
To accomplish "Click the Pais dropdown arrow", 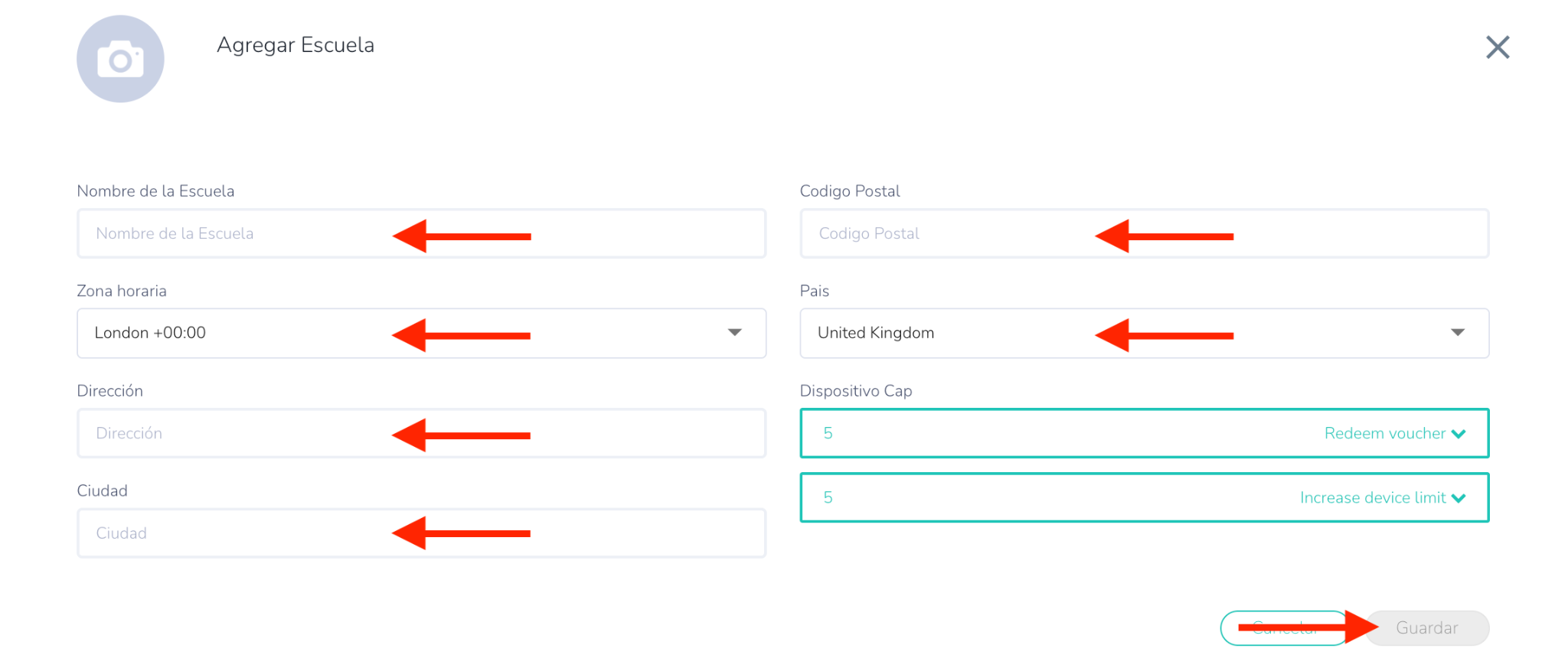I will point(1458,333).
